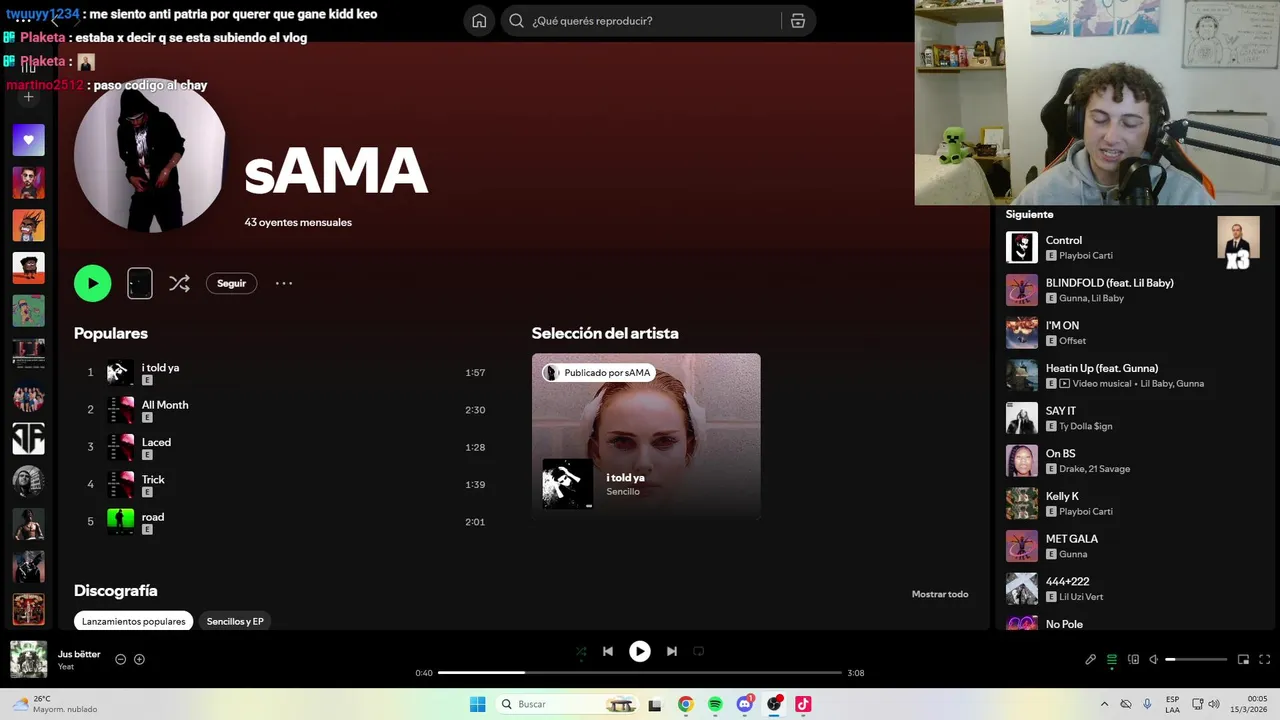
Task: Select the 'Sencillos y EP' filter chip
Action: click(x=235, y=621)
